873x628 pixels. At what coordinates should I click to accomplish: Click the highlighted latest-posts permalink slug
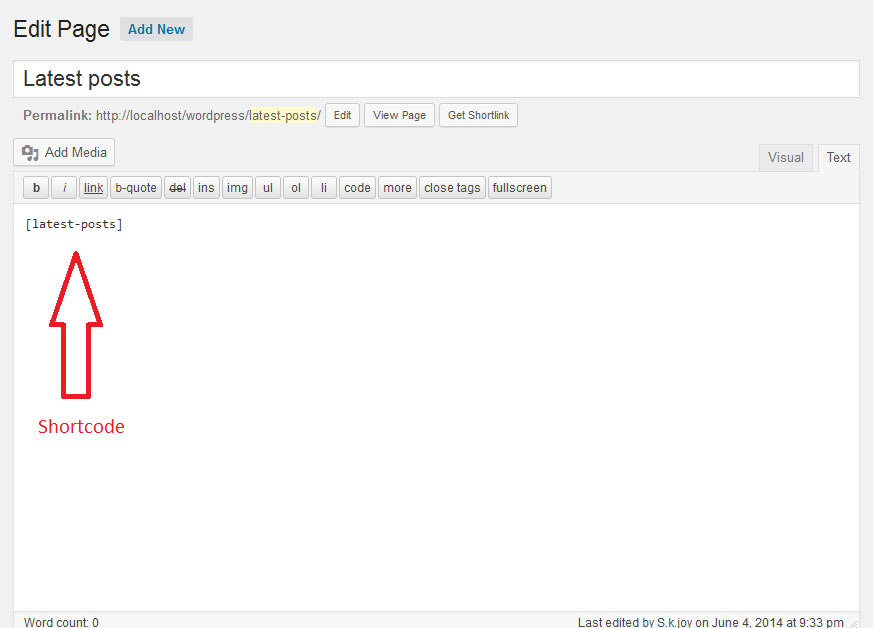click(x=285, y=115)
